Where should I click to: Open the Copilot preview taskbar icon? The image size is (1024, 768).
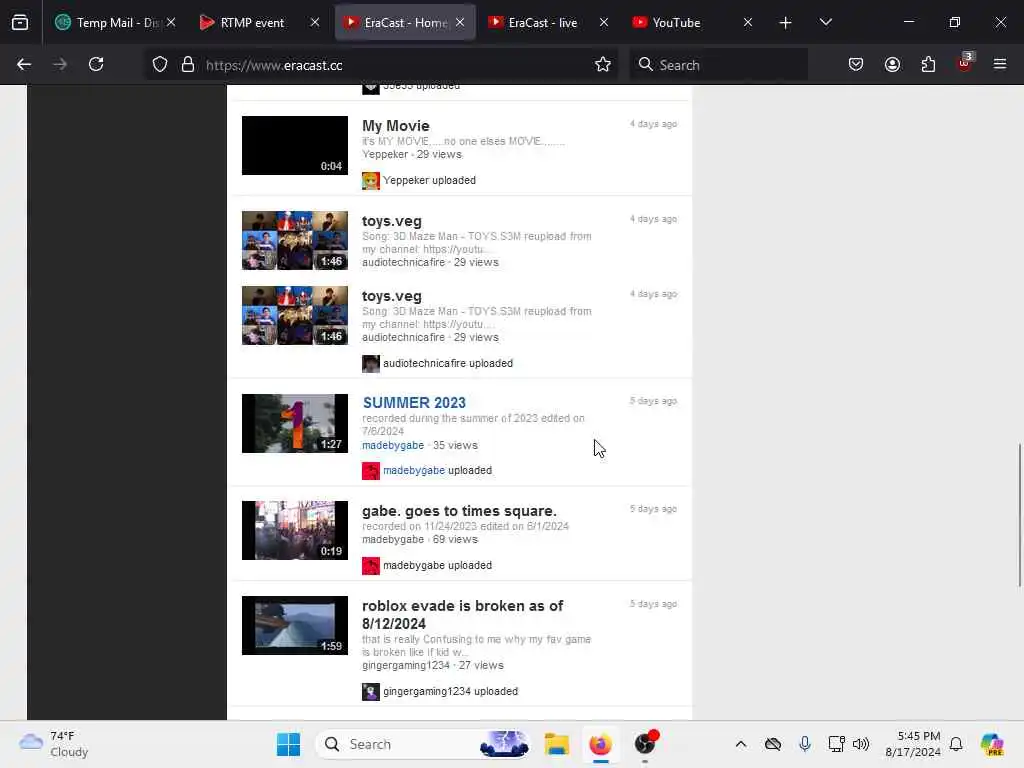point(992,744)
